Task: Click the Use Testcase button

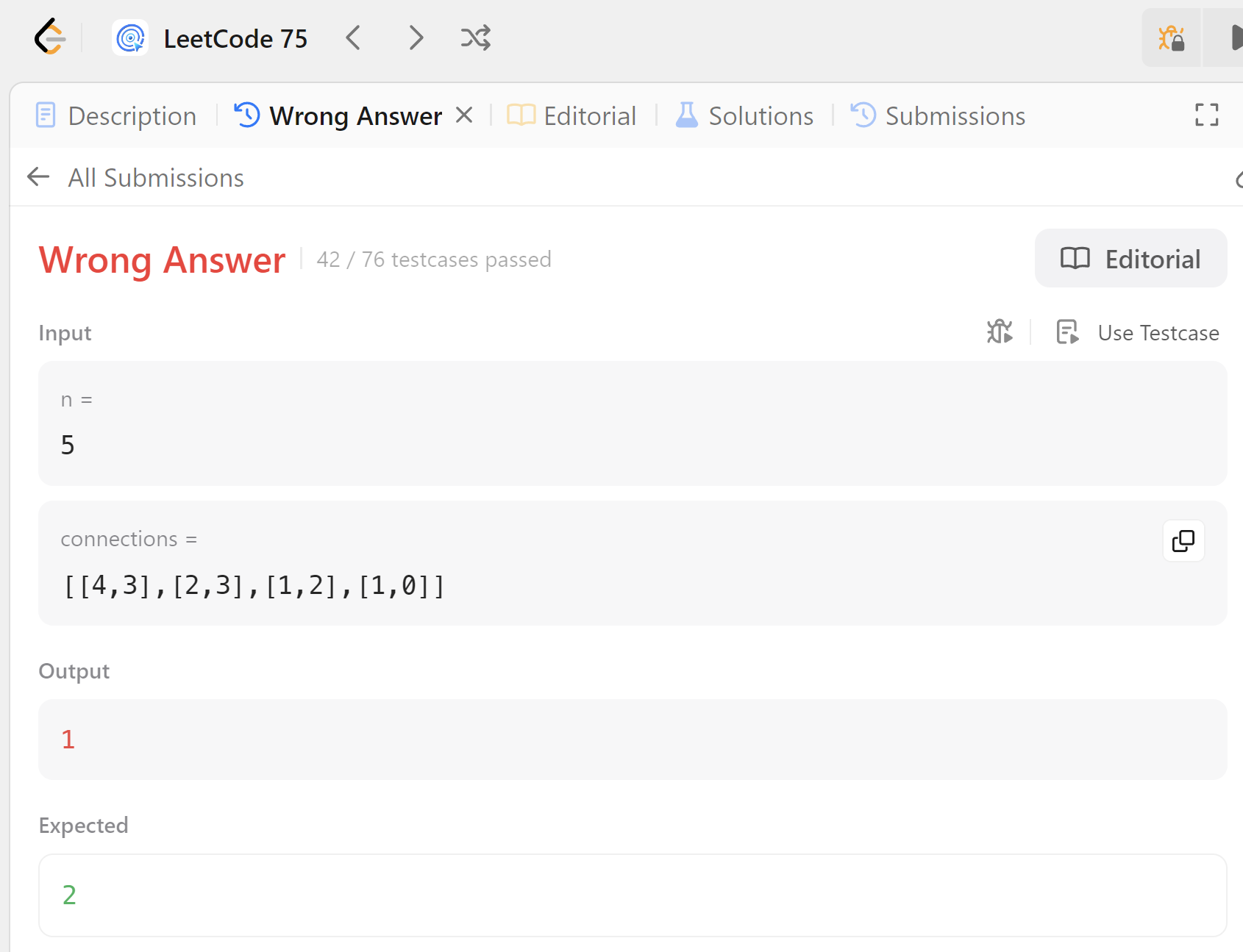Action: (x=1138, y=332)
